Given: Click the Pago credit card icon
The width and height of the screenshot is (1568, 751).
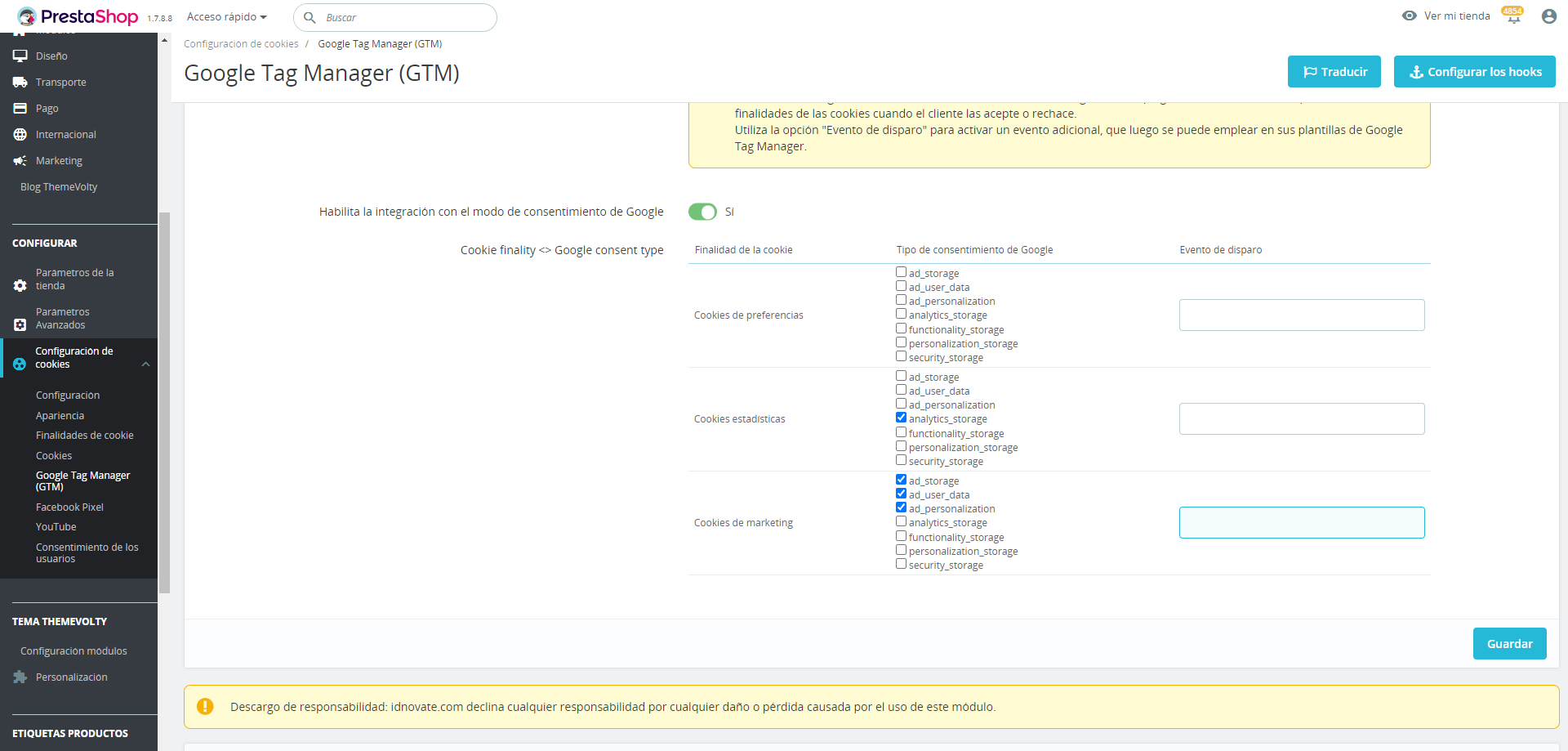Looking at the screenshot, I should point(20,109).
